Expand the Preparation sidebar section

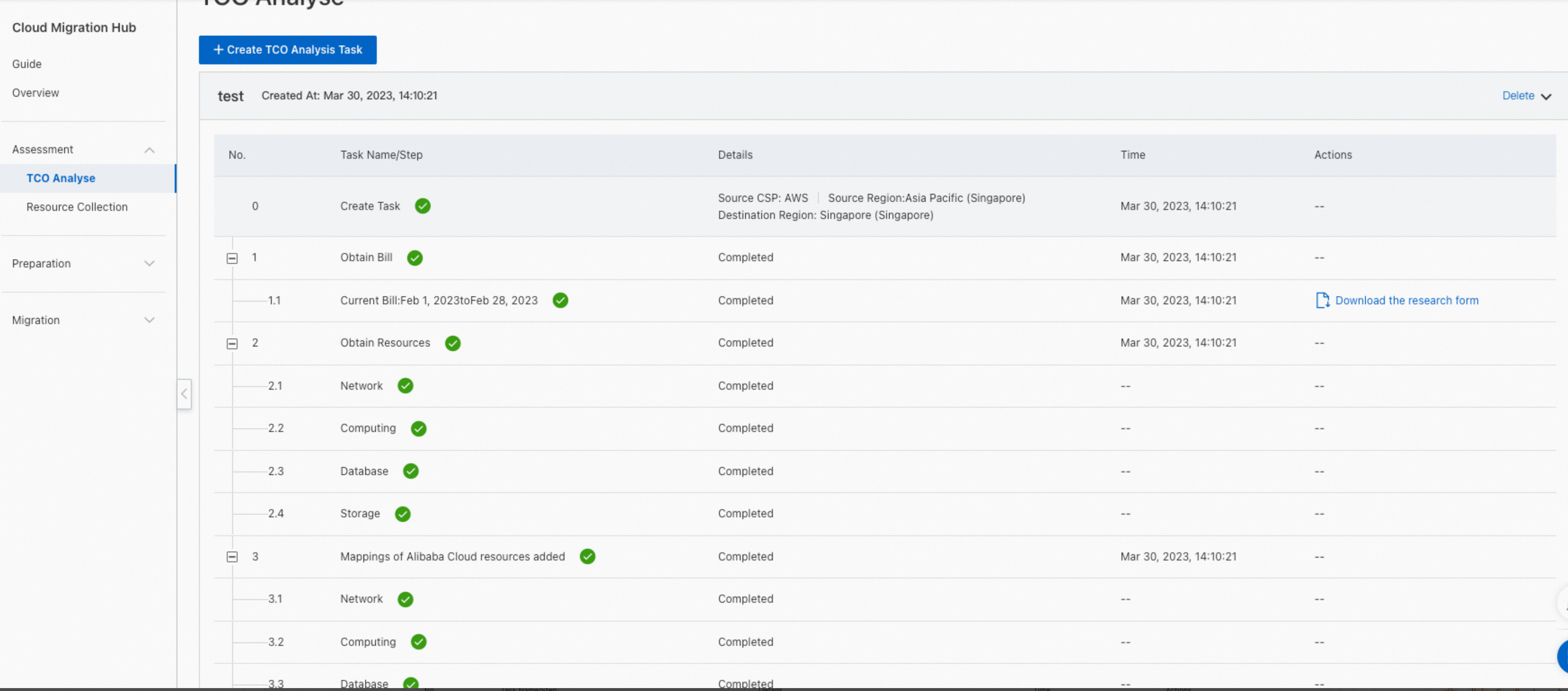point(149,264)
